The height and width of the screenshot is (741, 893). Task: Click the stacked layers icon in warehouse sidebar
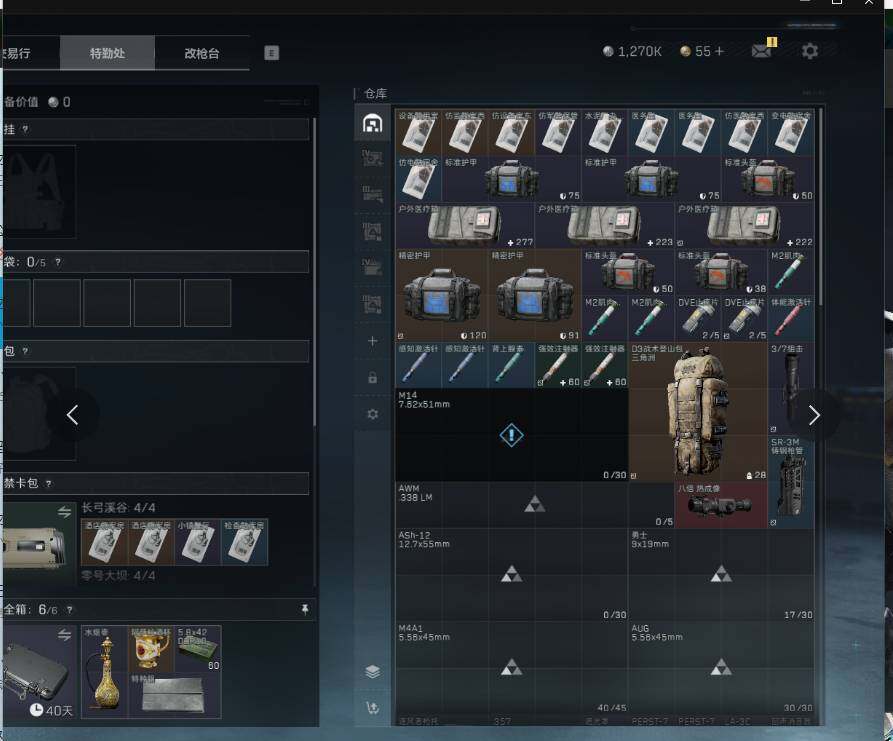(x=372, y=672)
